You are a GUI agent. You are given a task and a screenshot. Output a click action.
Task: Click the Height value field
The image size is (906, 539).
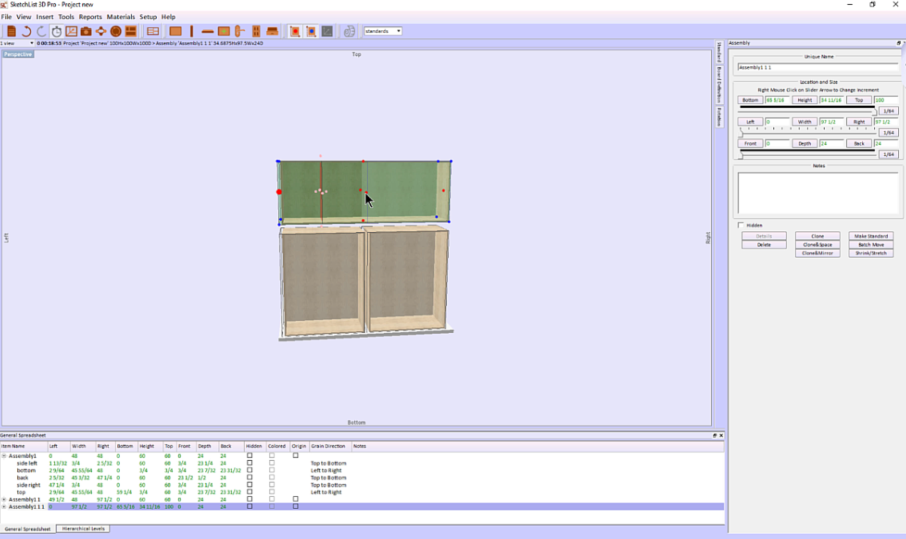[x=831, y=100]
